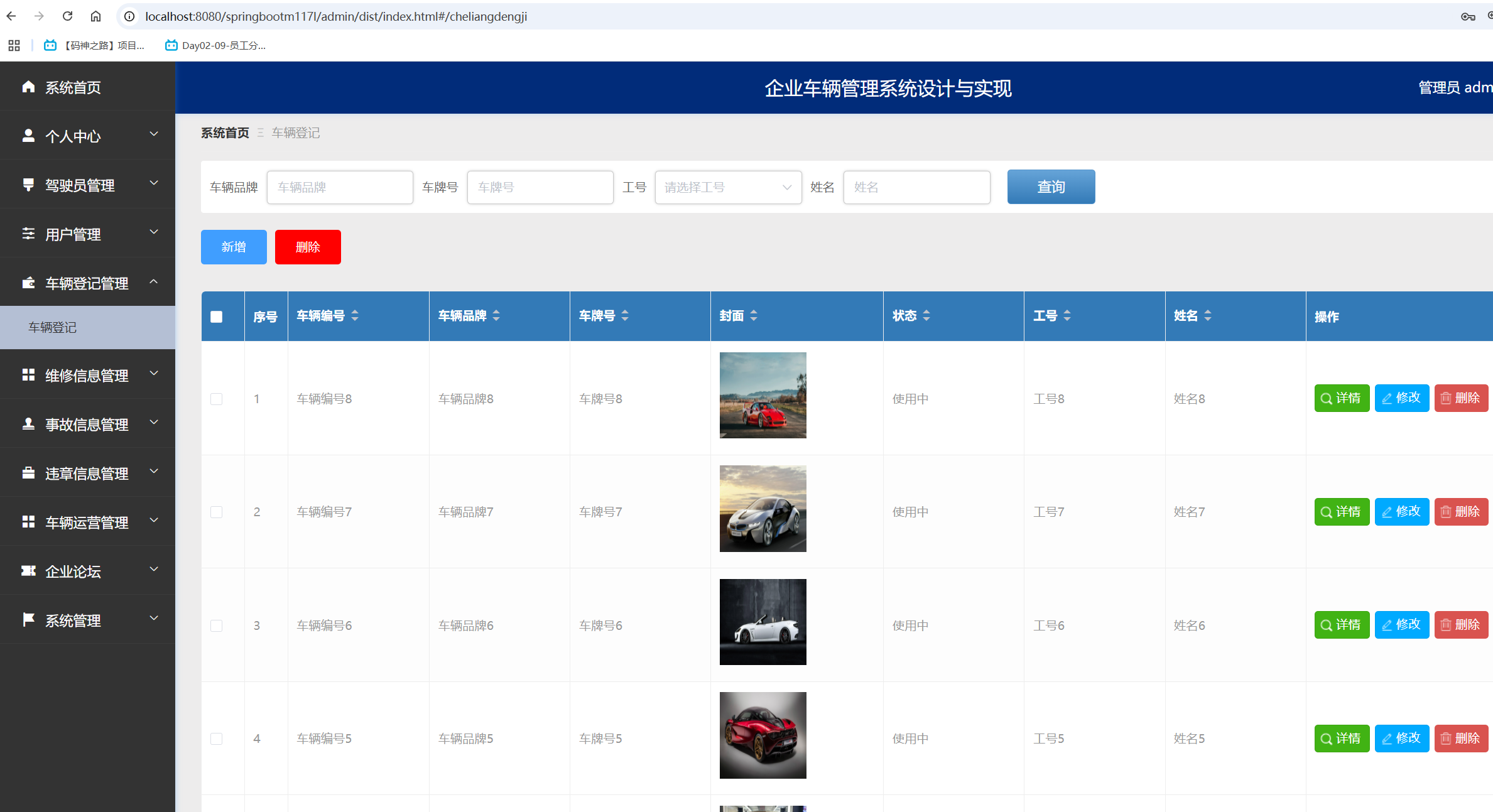
Task: Expand the 用户管理 menu chevron
Action: 154,232
